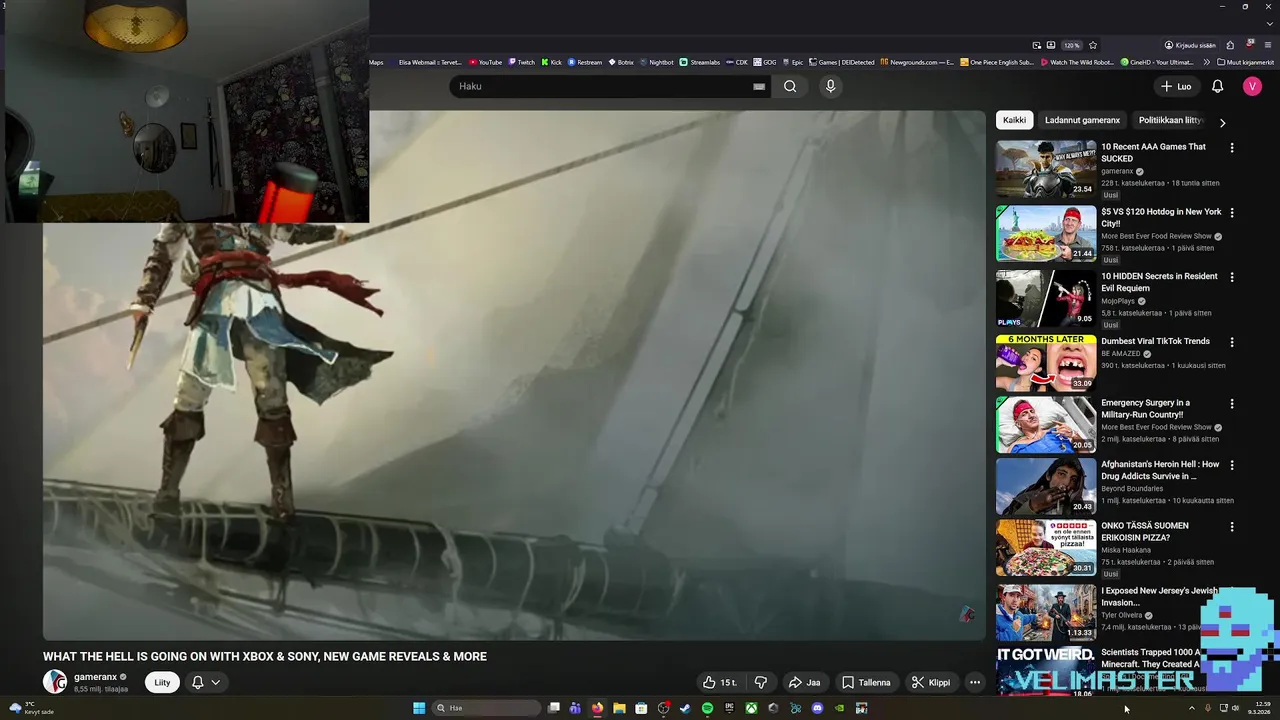Open the YouTube bookmark
This screenshot has height=720, width=1280.
[x=485, y=62]
